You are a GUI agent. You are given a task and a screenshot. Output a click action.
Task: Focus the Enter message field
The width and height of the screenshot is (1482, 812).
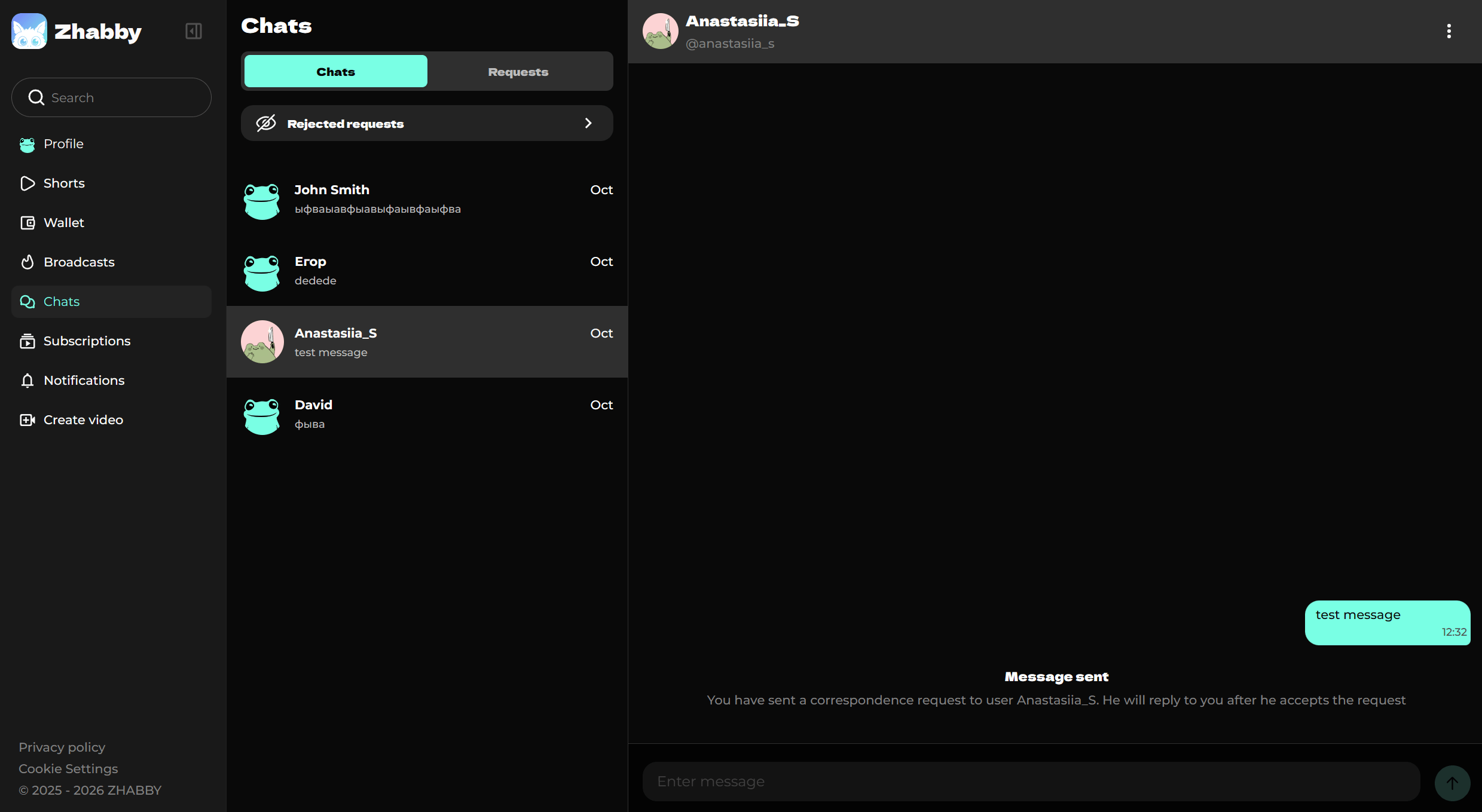click(1031, 782)
